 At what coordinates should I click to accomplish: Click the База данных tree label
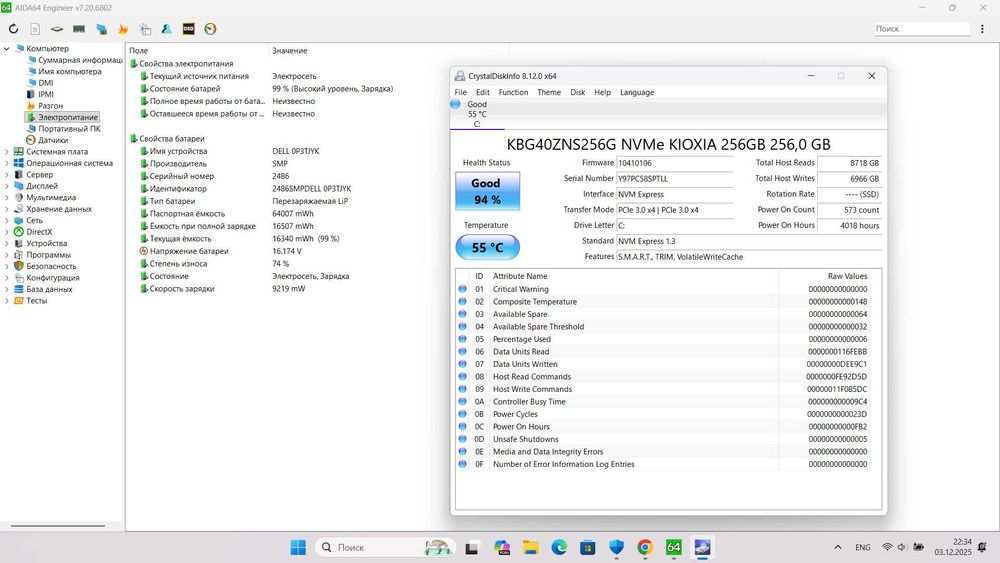[49, 289]
